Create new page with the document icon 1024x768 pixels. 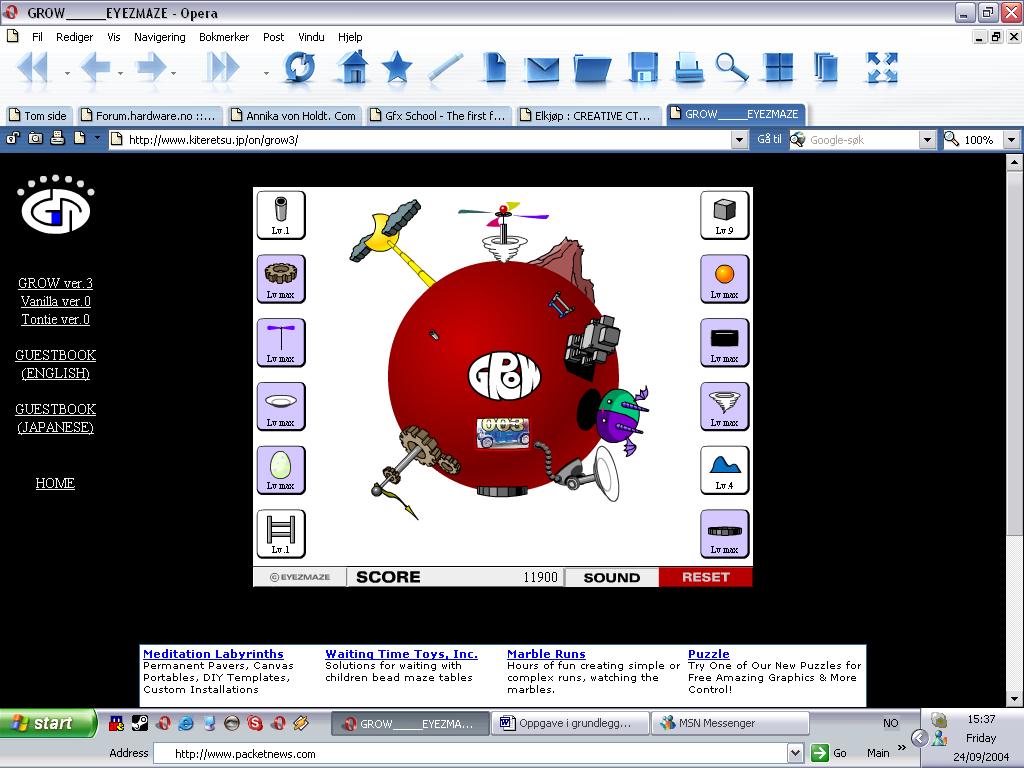point(495,68)
